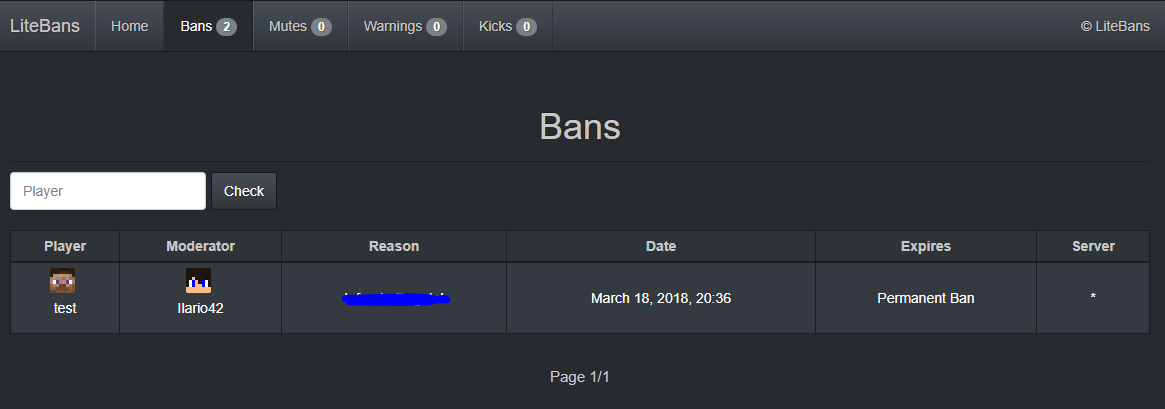Click the Mutes count badge

coord(321,27)
